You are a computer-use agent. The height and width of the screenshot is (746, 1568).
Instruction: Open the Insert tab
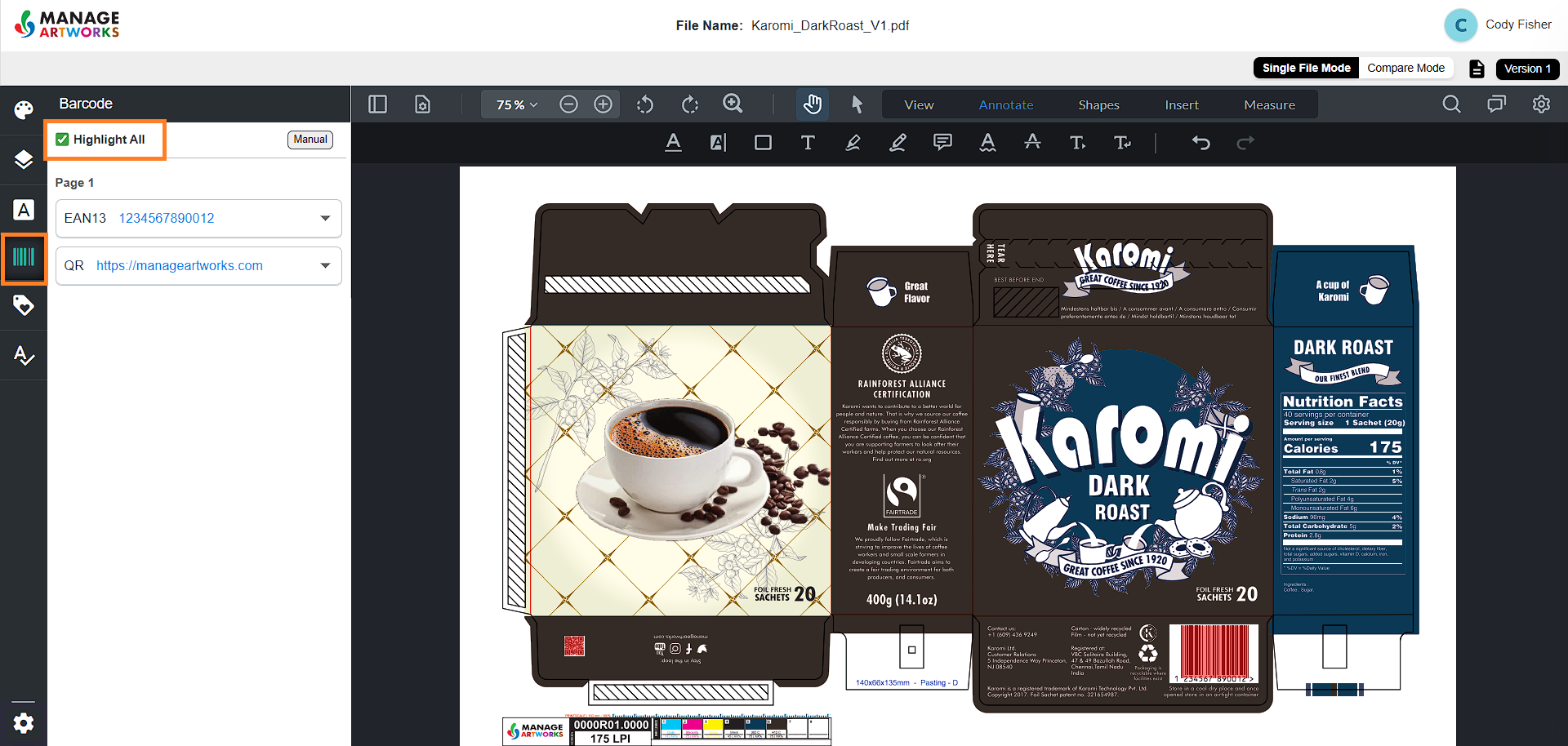pos(1182,104)
